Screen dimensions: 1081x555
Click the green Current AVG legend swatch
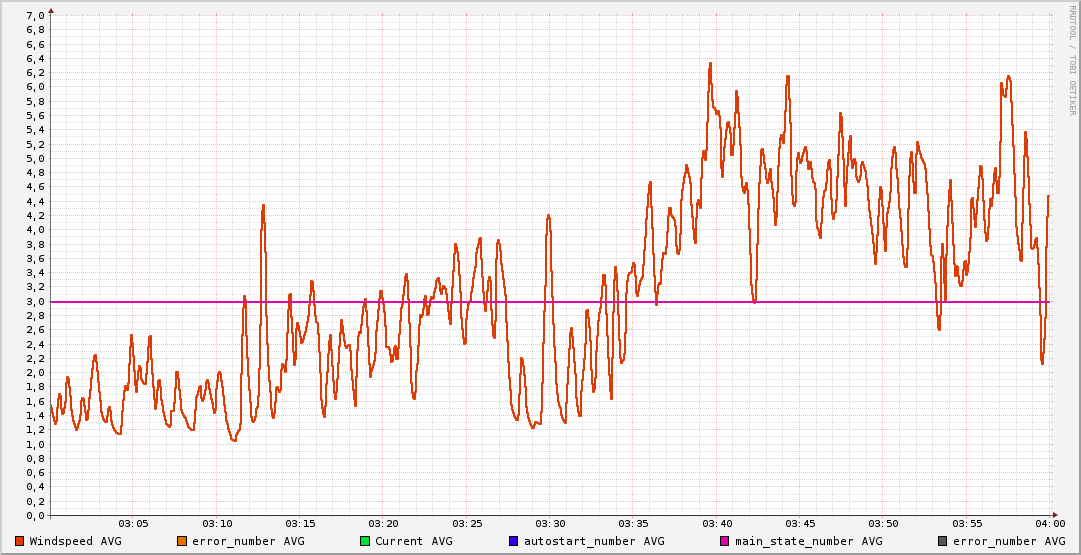point(365,541)
